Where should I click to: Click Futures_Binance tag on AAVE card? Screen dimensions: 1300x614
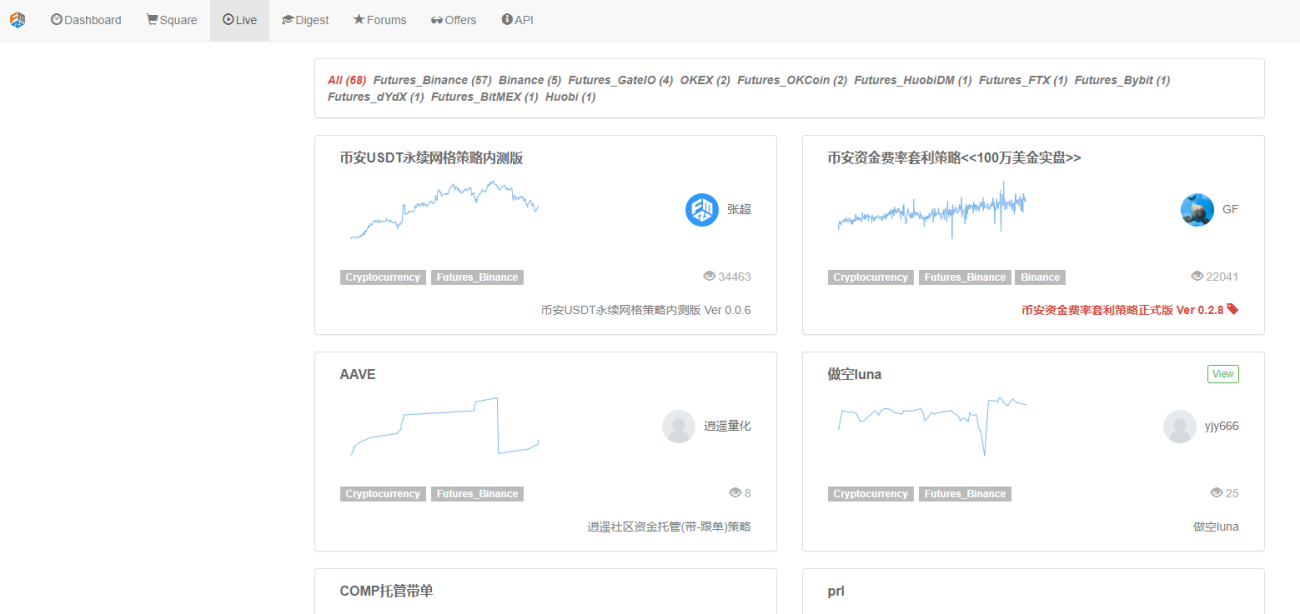click(x=478, y=494)
